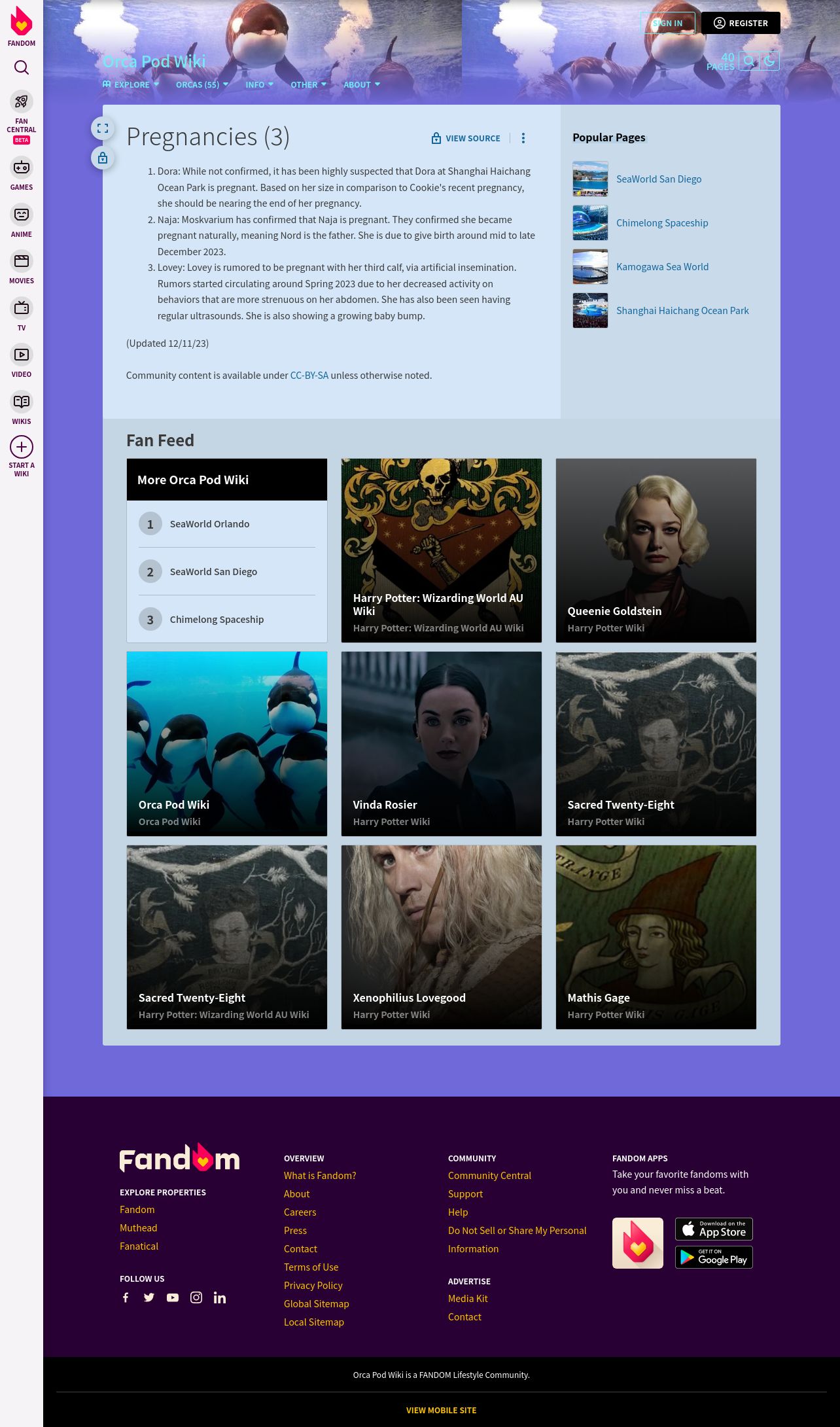840x1427 pixels.
Task: Open the Vinda Rosier fan feed card
Action: (x=442, y=744)
